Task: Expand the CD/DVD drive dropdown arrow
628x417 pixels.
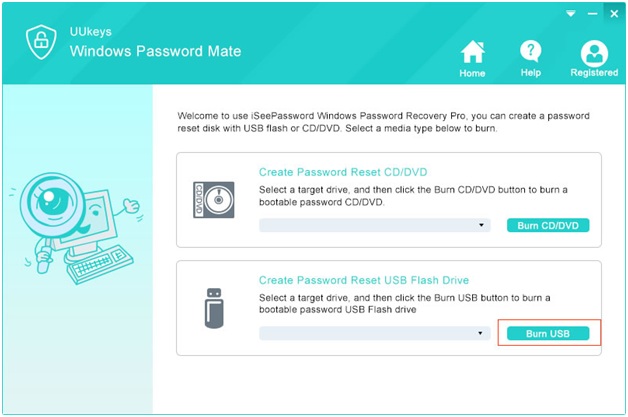Action: [481, 225]
